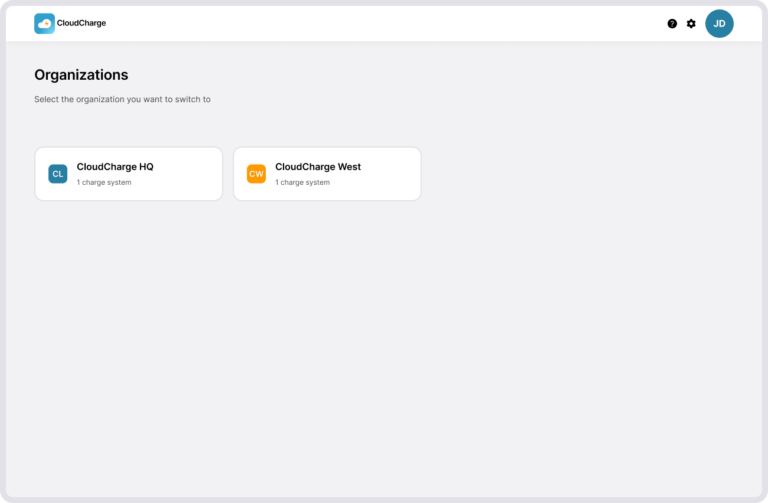Switch to the CloudCharge West organization card
The height and width of the screenshot is (503, 768).
[327, 174]
